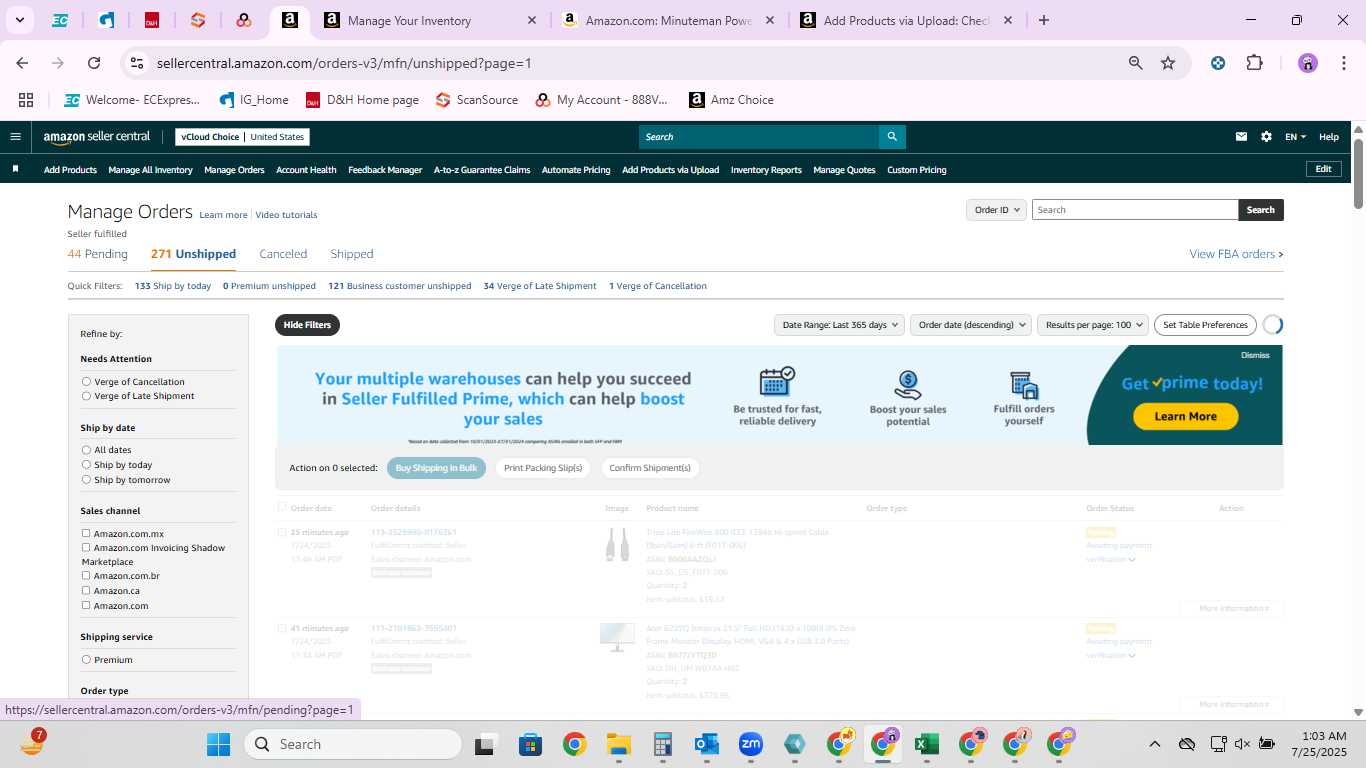Open the View FBA orders link
The width and height of the screenshot is (1366, 768).
(x=1236, y=254)
